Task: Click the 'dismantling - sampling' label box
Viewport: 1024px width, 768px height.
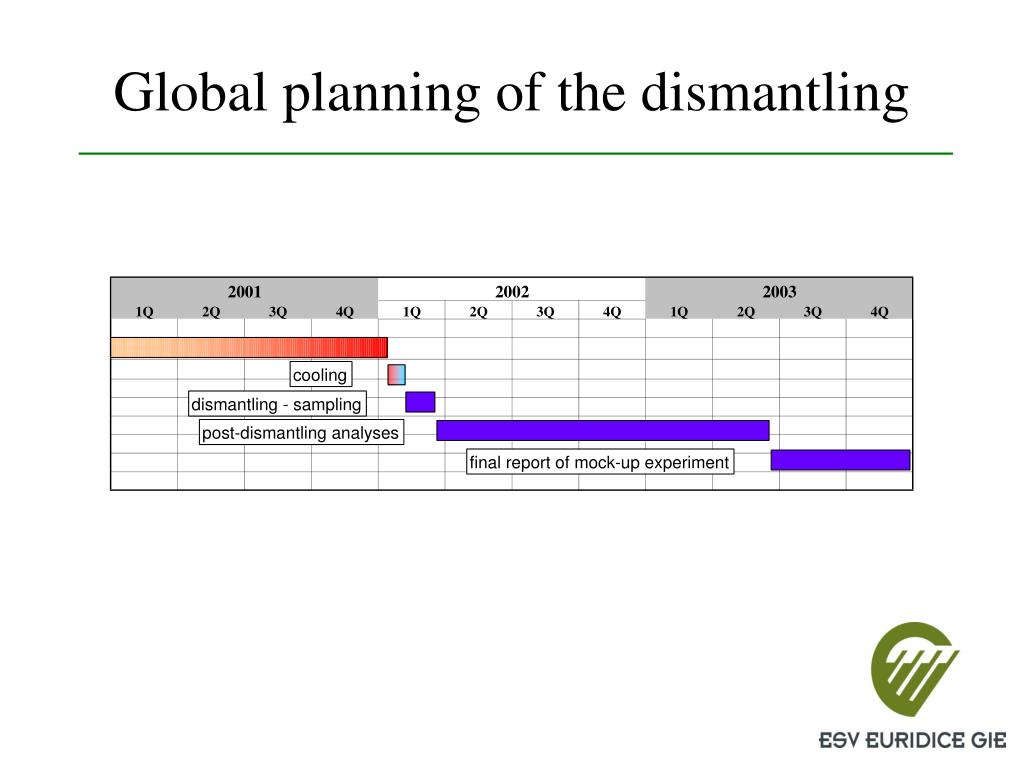Action: [277, 404]
